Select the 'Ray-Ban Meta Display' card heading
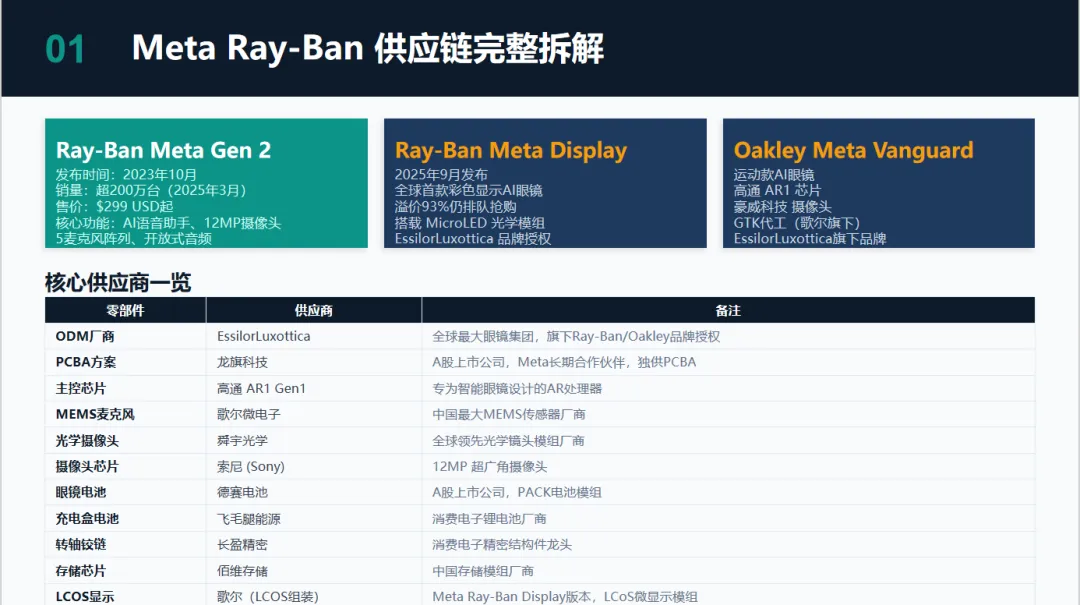Viewport: 1080px width, 605px height. 511,150
